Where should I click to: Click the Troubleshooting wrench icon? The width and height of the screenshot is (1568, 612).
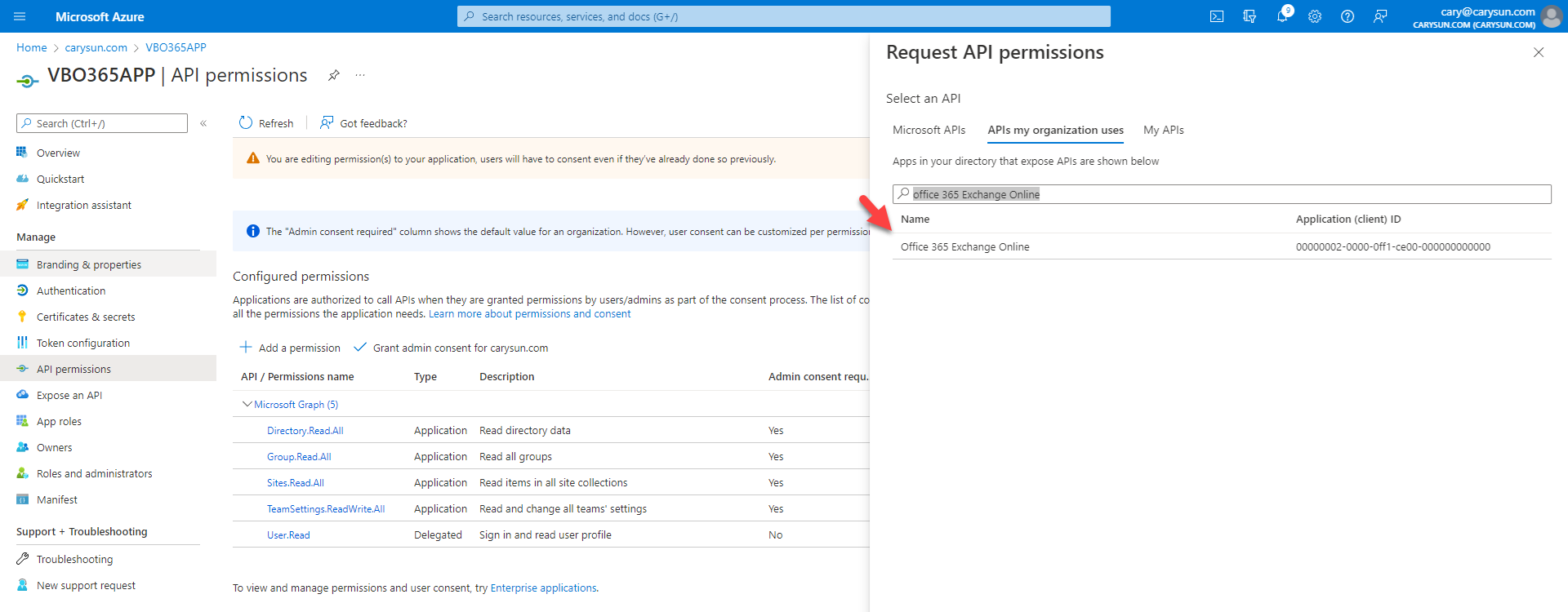(x=22, y=559)
